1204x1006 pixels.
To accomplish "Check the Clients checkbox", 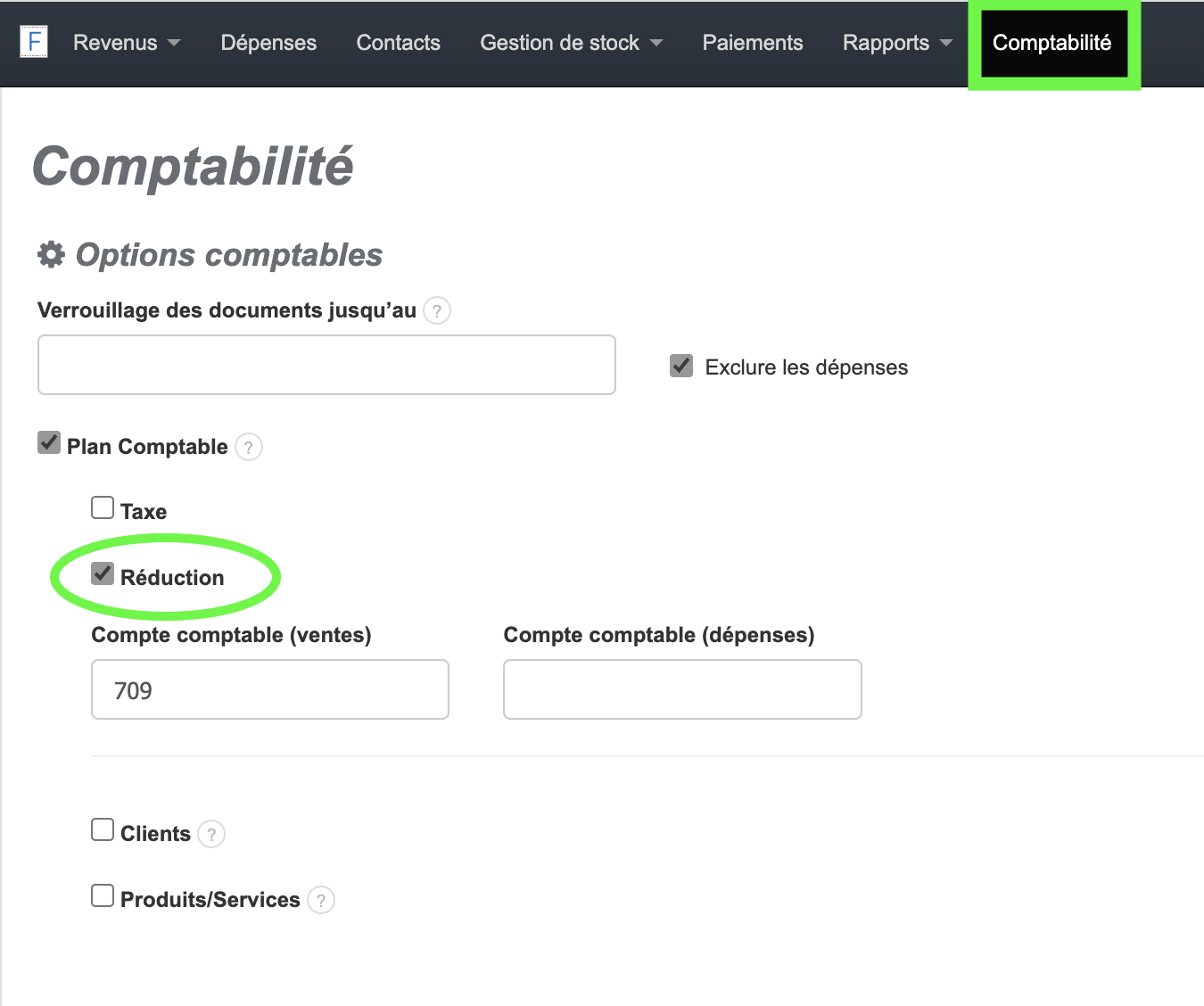I will (103, 829).
